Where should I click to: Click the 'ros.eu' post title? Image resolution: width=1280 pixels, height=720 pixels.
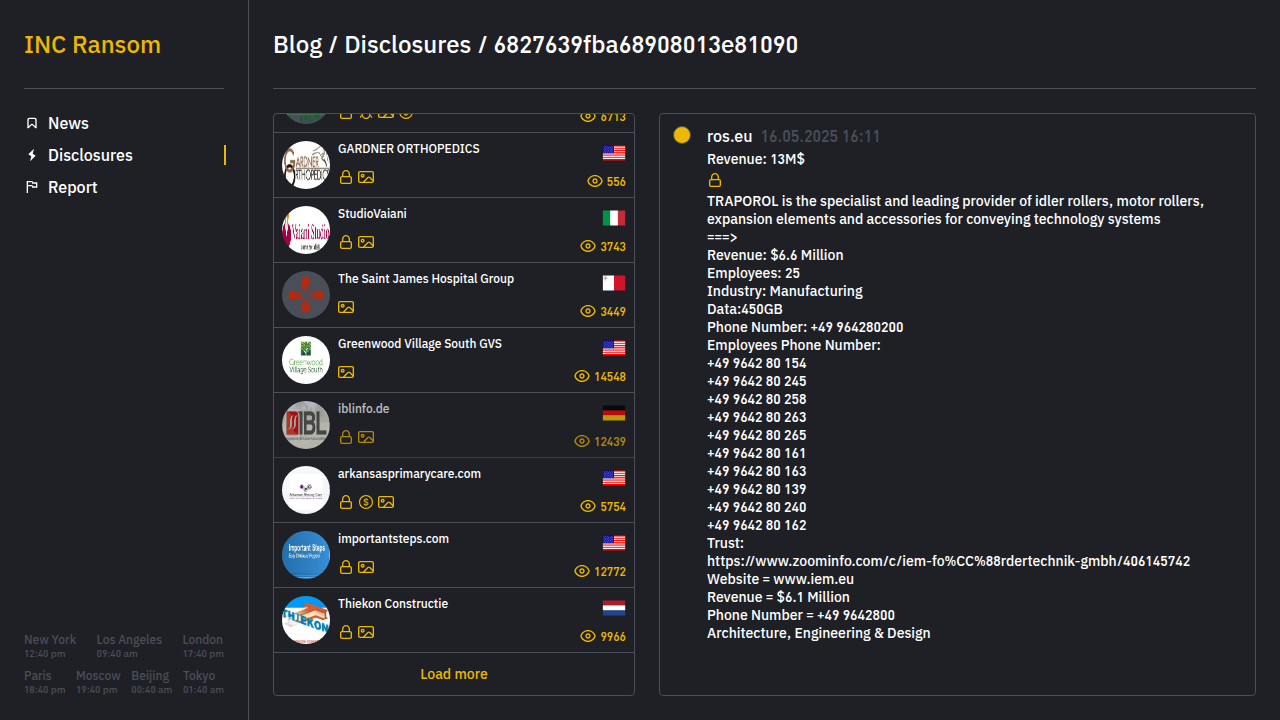730,136
